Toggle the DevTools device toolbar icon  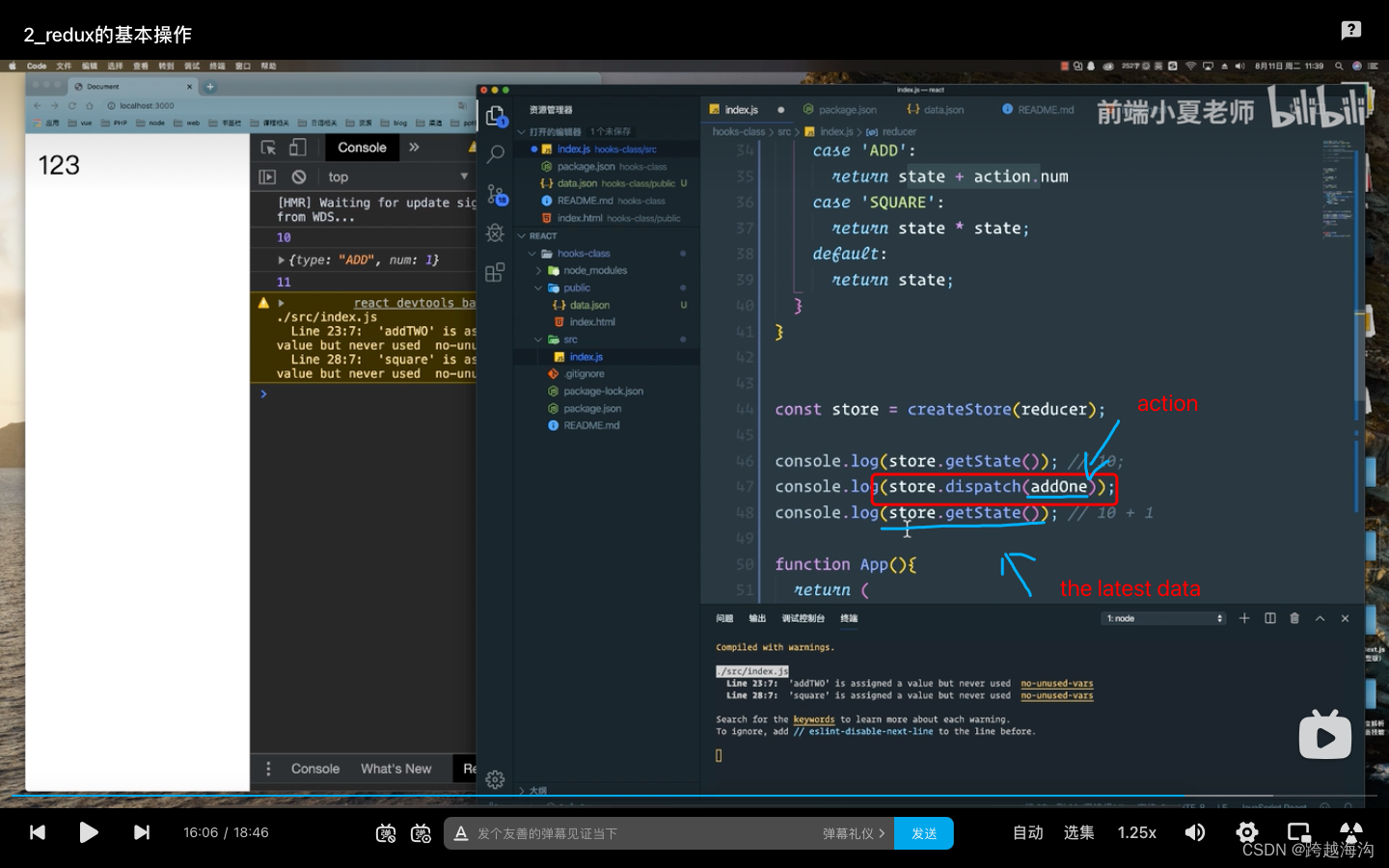[x=298, y=148]
